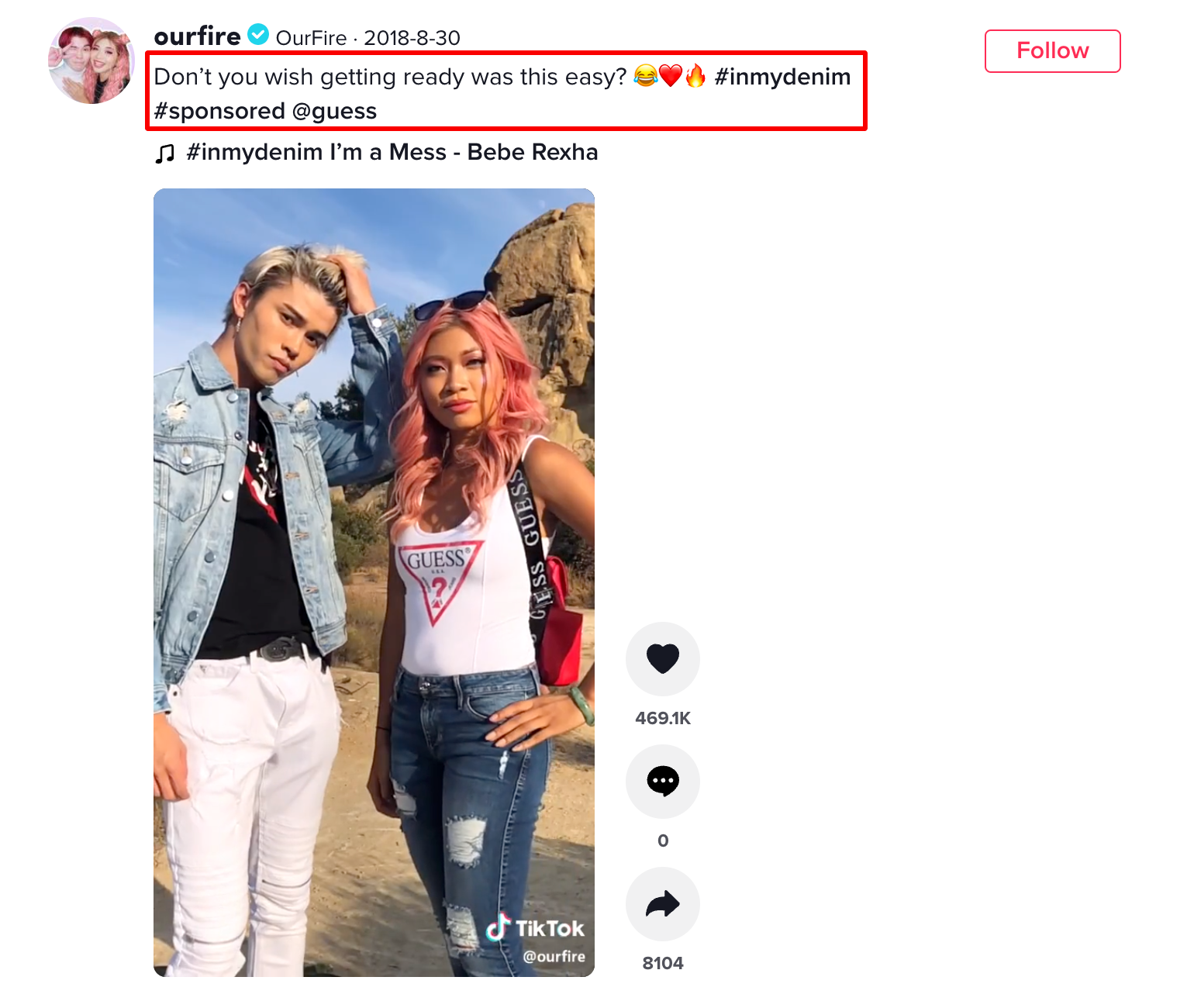Open comments via speech bubble icon
This screenshot has height=1008, width=1194.
(x=662, y=782)
